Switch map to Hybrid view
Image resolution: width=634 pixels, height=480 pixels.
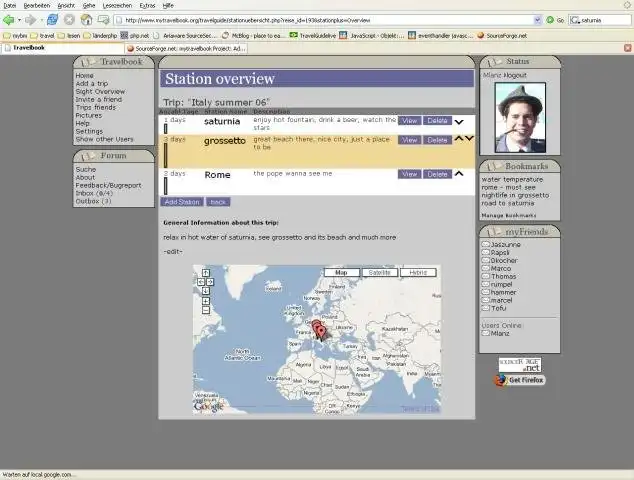tap(418, 273)
